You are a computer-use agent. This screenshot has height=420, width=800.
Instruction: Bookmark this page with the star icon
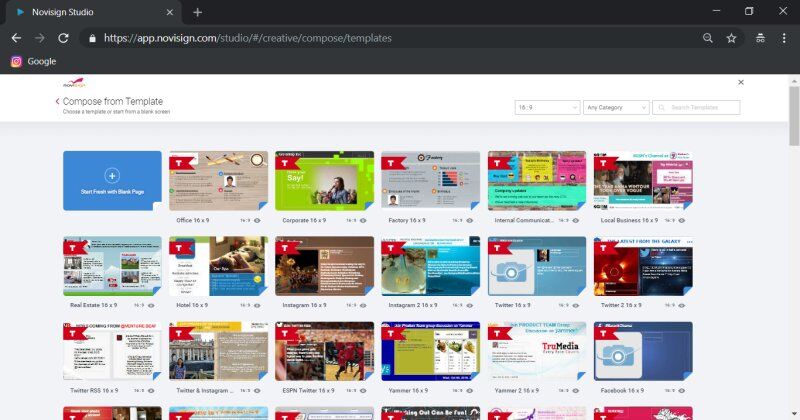coord(732,38)
